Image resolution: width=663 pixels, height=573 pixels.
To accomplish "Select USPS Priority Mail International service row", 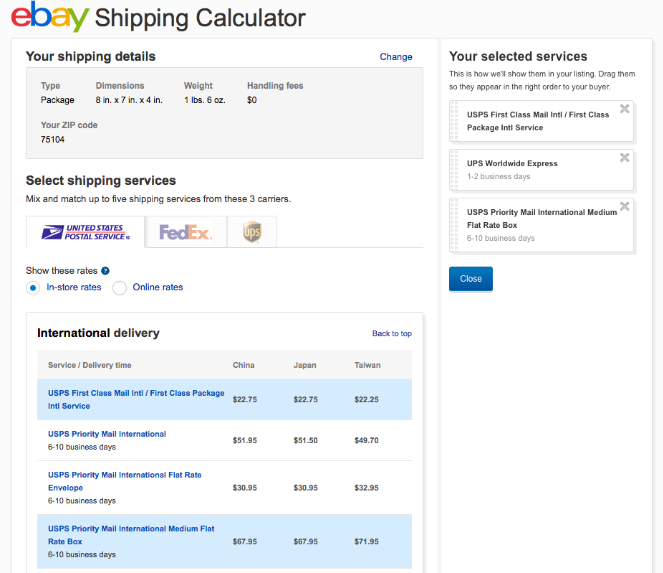I will [x=107, y=434].
